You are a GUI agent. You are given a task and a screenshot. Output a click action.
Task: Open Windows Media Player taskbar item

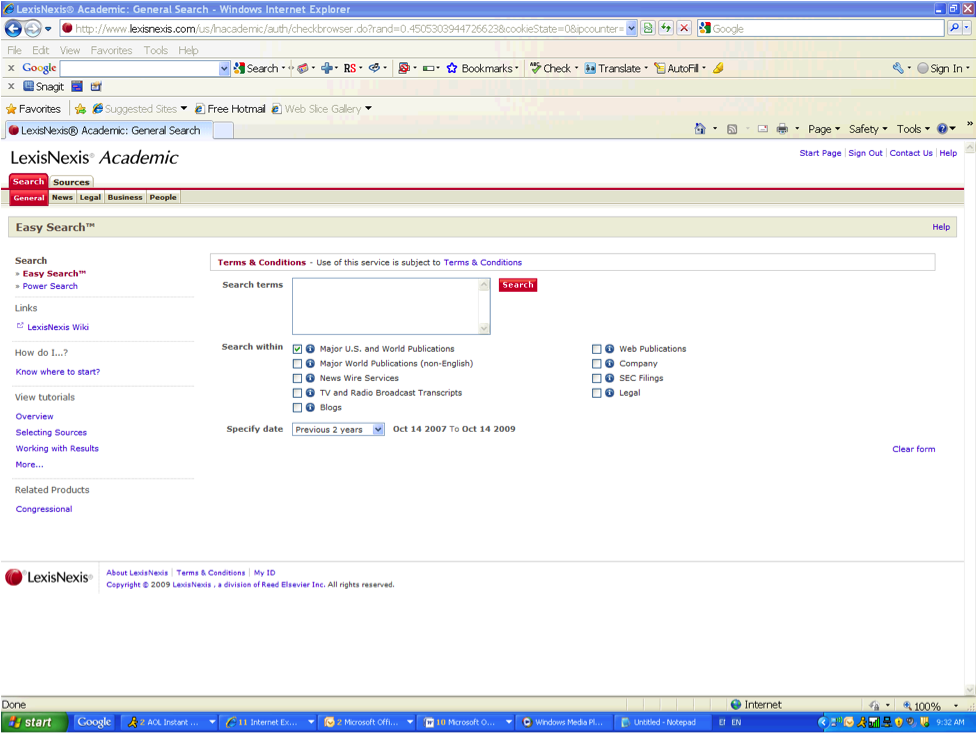pyautogui.click(x=563, y=723)
